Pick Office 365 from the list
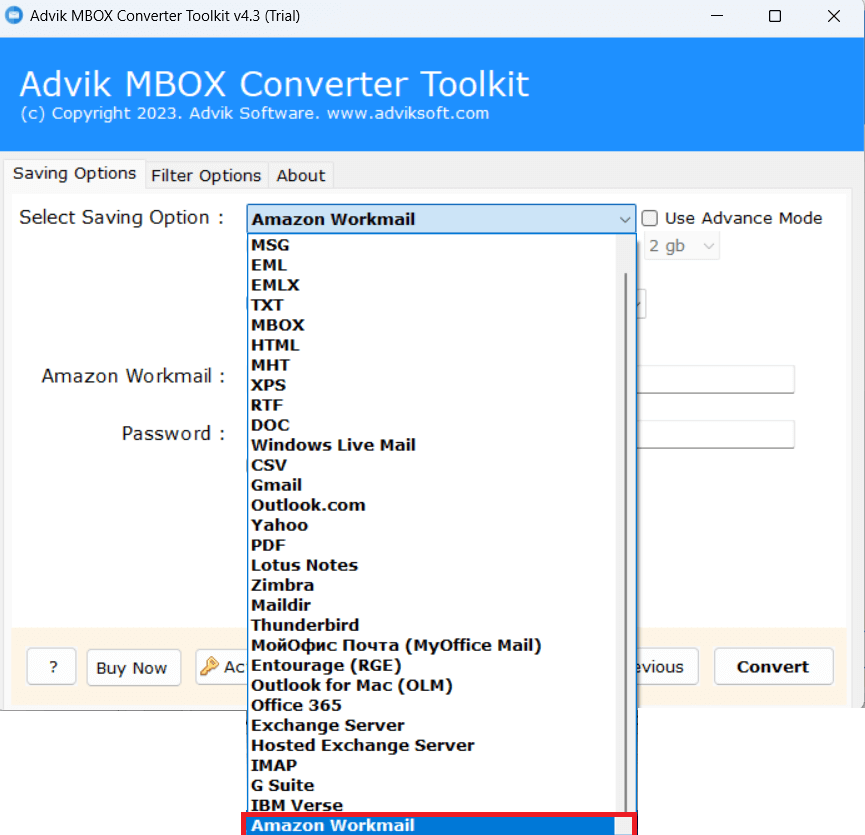The width and height of the screenshot is (865, 835). point(432,705)
